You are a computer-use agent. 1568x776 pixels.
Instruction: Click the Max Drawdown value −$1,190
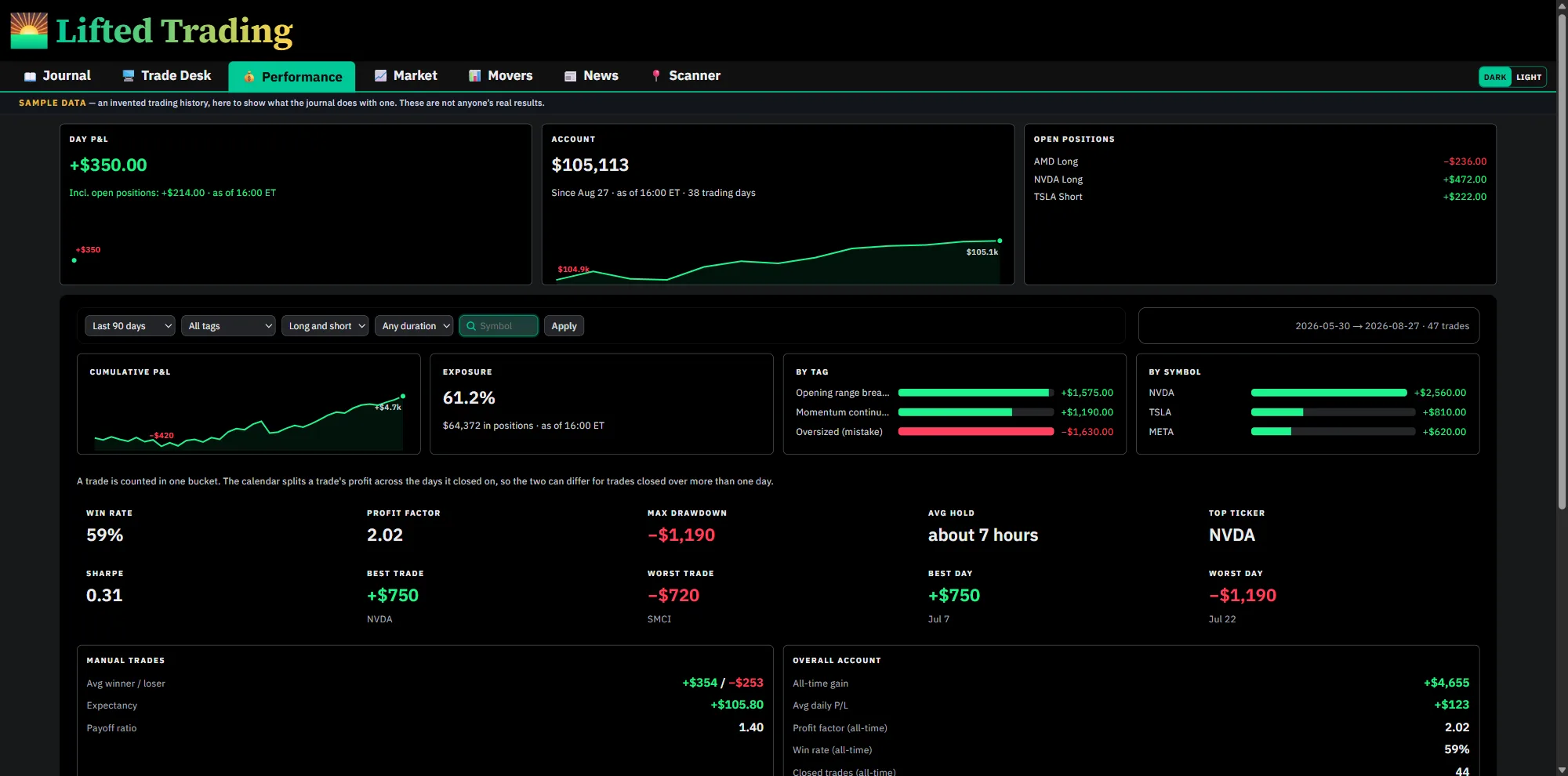point(681,535)
